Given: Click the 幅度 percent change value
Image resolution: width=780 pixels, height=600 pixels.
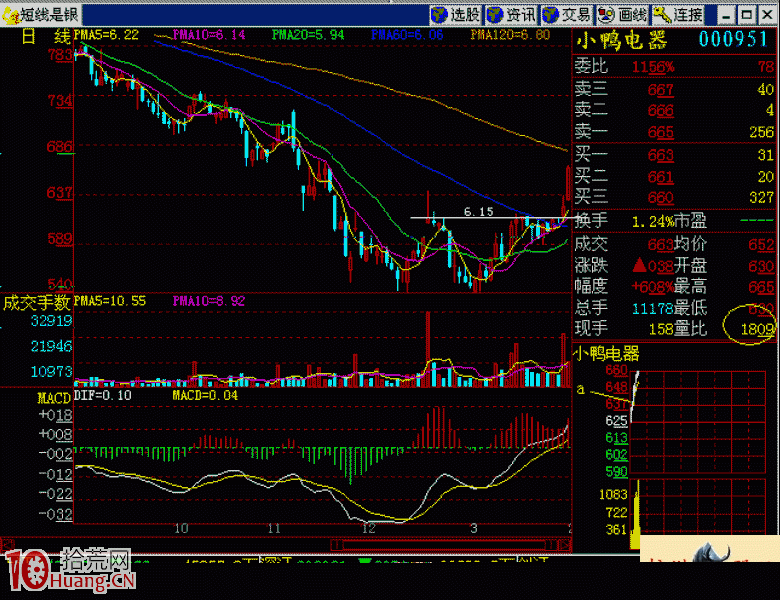Looking at the screenshot, I should coord(653,287).
